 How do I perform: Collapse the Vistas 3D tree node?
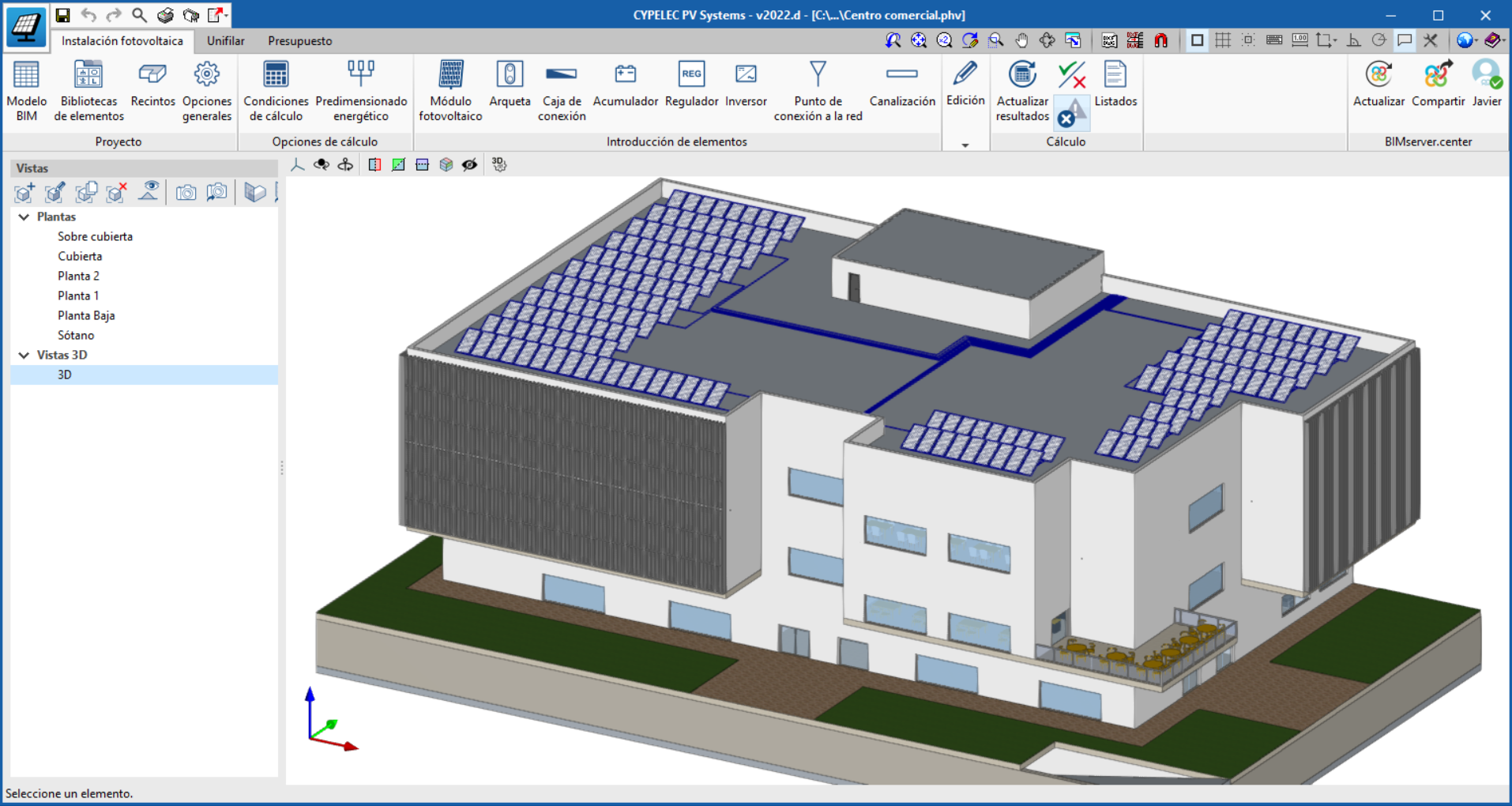pyautogui.click(x=24, y=355)
